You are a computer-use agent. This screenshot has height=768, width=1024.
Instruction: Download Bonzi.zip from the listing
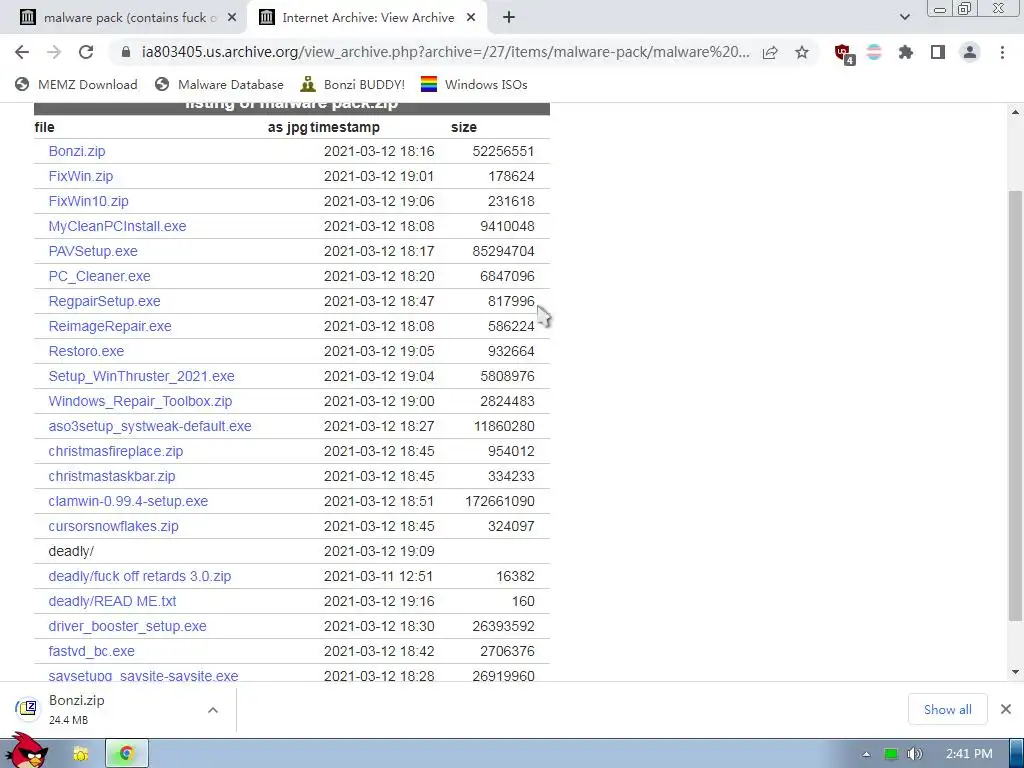pyautogui.click(x=76, y=152)
